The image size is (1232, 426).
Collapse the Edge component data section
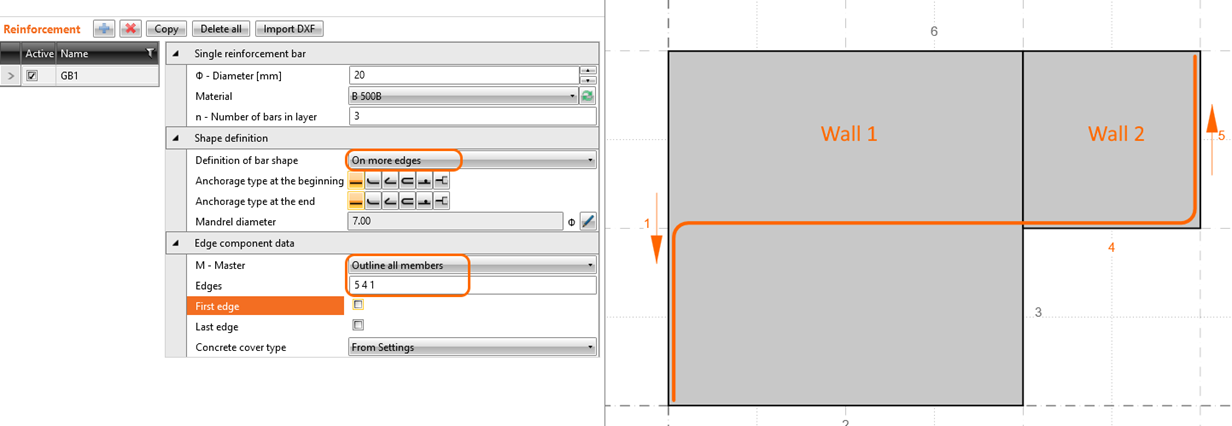[x=177, y=243]
